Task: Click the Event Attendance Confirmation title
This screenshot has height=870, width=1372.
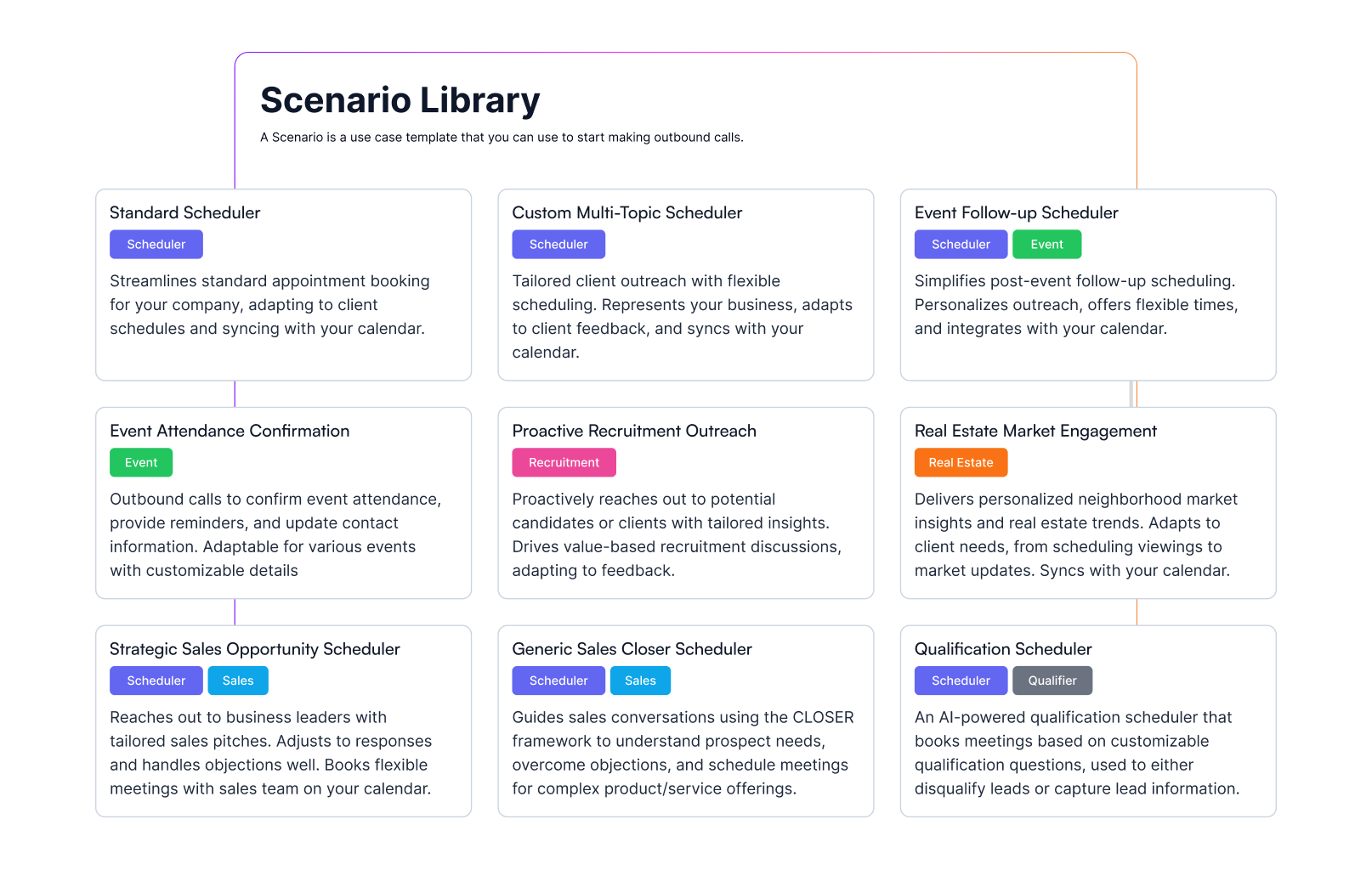Action: point(230,431)
